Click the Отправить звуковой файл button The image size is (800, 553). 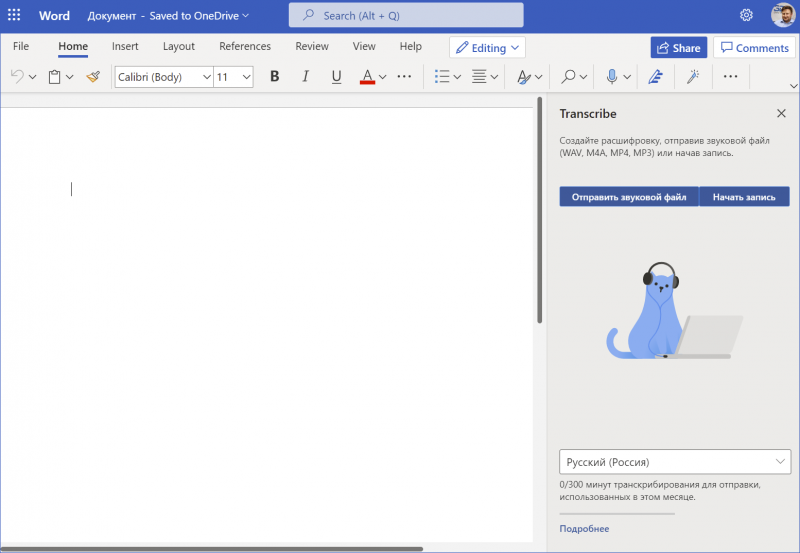click(628, 197)
